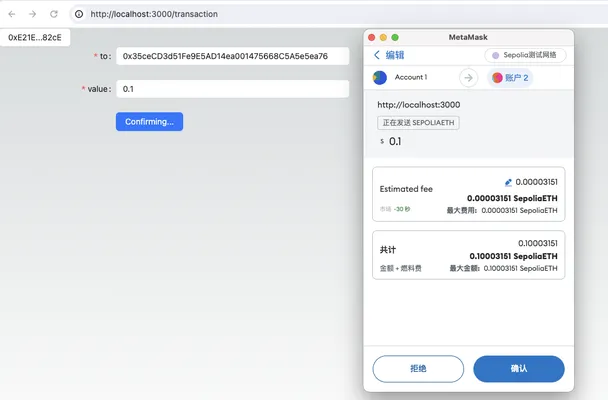Click the Account 1 avatar icon
This screenshot has height=400, width=608.
pyautogui.click(x=380, y=78)
